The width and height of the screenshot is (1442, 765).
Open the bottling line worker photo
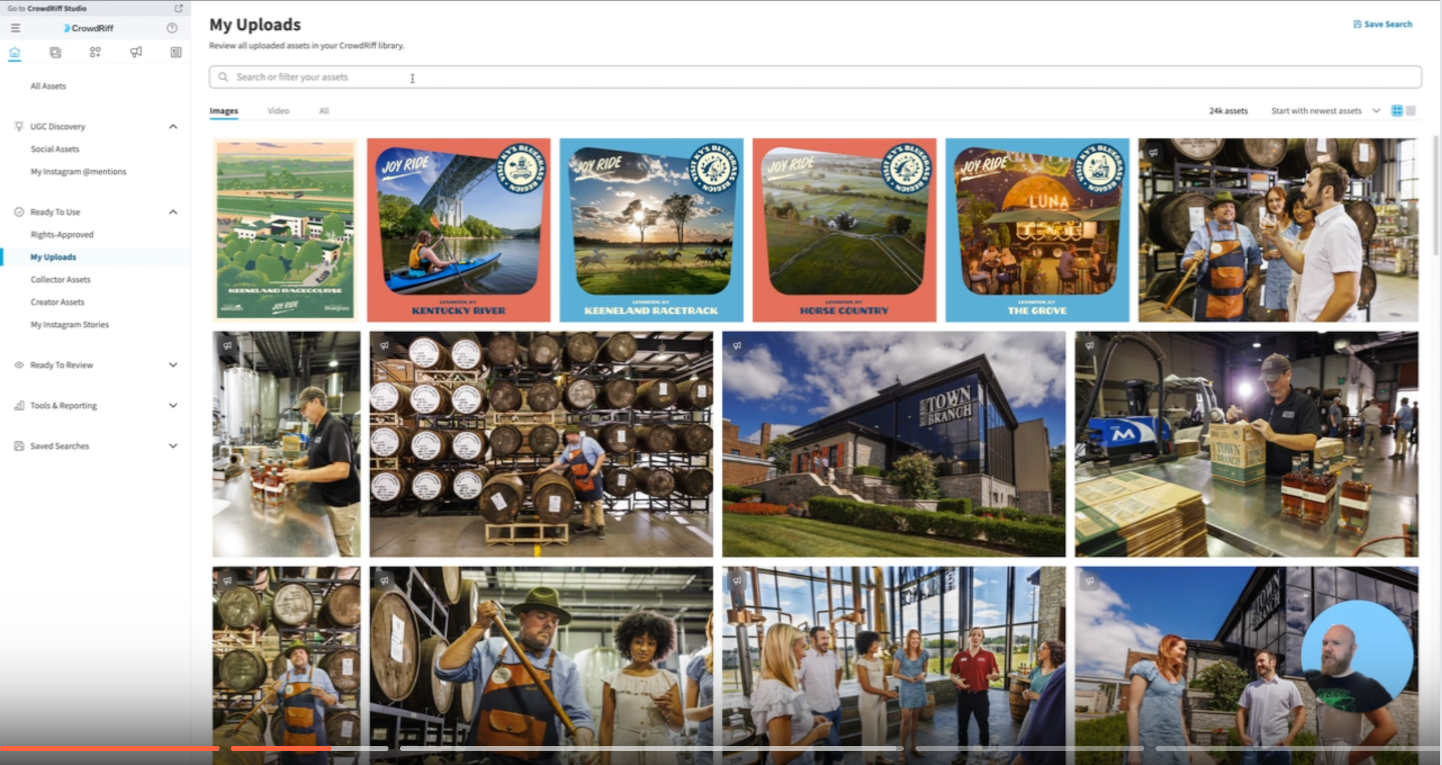click(286, 444)
